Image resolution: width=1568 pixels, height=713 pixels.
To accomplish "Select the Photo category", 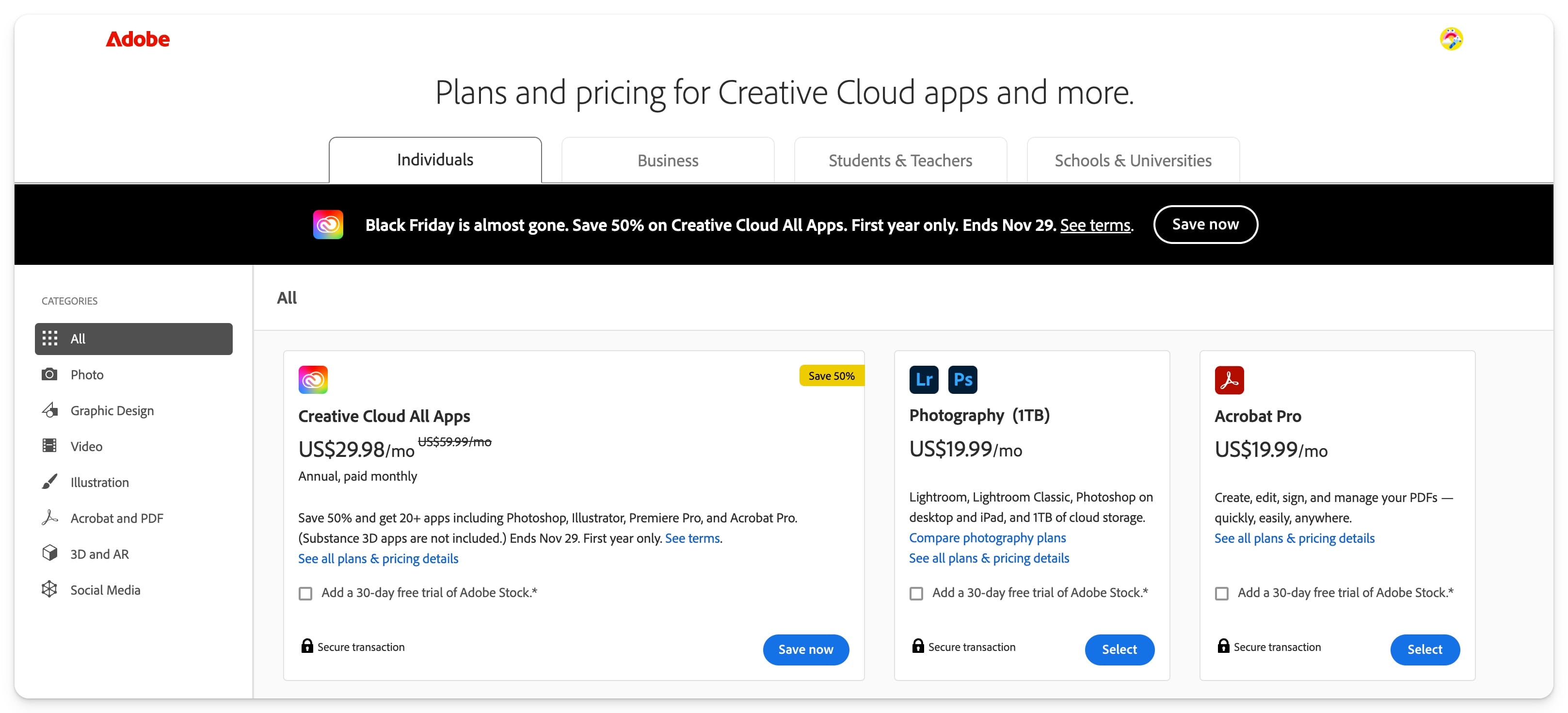I will [134, 374].
